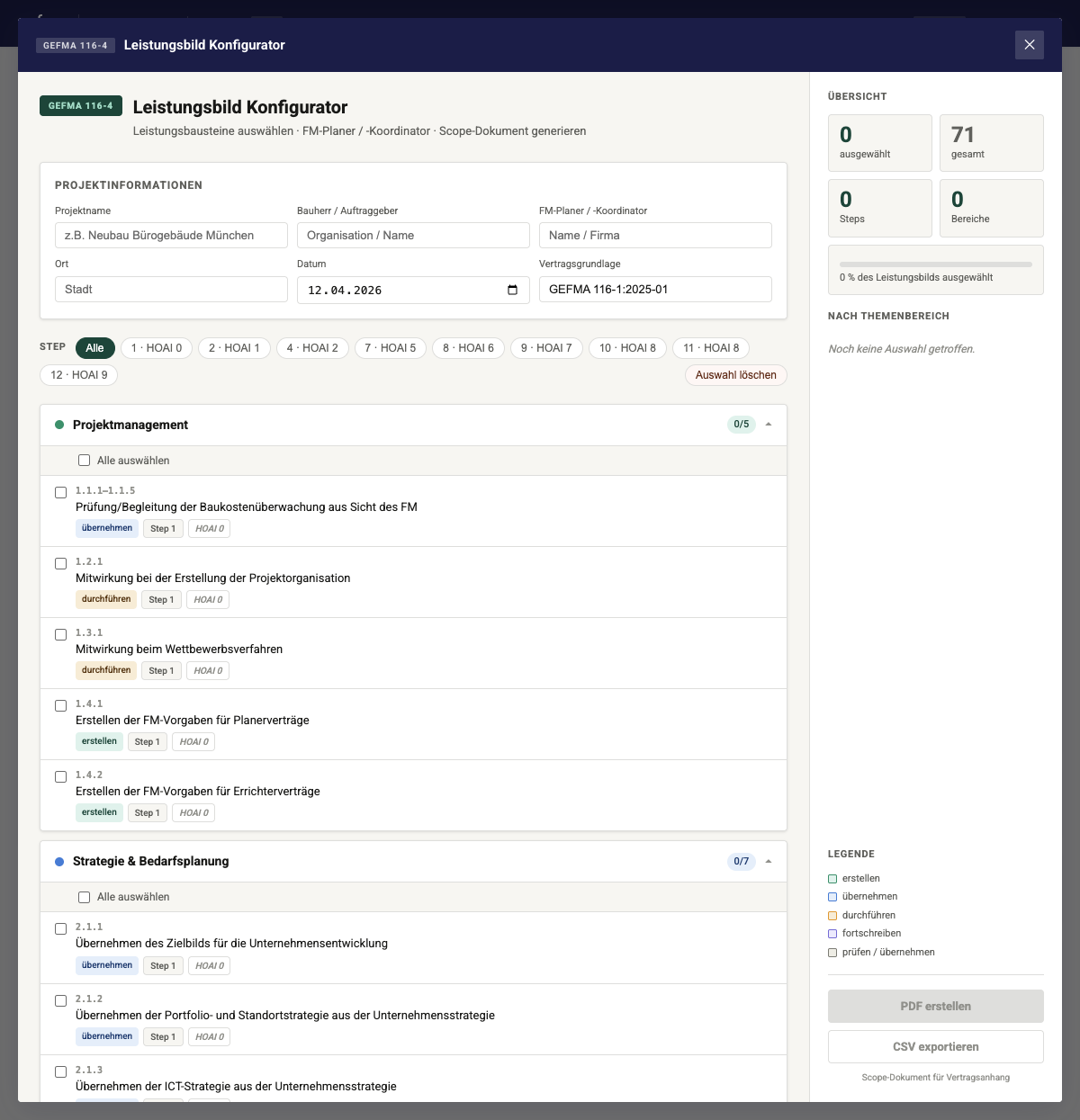Collapse the Strategie & Bedarfsplanung section arrow
The height and width of the screenshot is (1120, 1080).
click(x=769, y=862)
